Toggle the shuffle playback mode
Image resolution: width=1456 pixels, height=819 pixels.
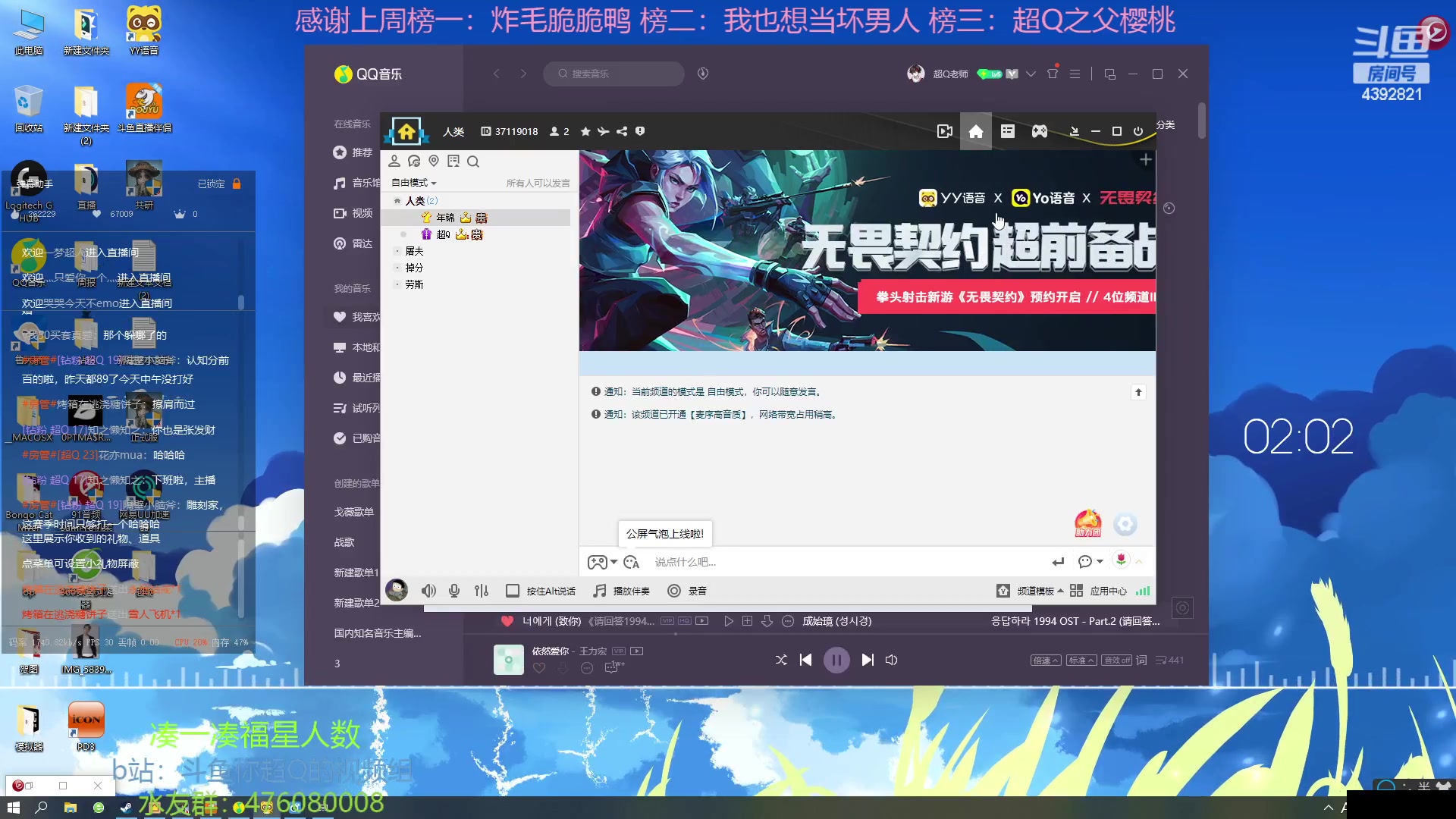point(781,660)
